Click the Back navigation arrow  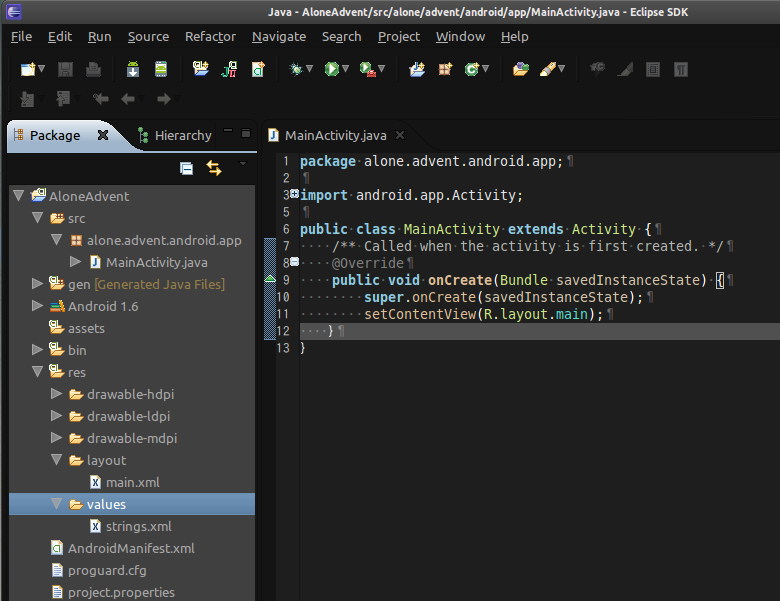click(128, 99)
